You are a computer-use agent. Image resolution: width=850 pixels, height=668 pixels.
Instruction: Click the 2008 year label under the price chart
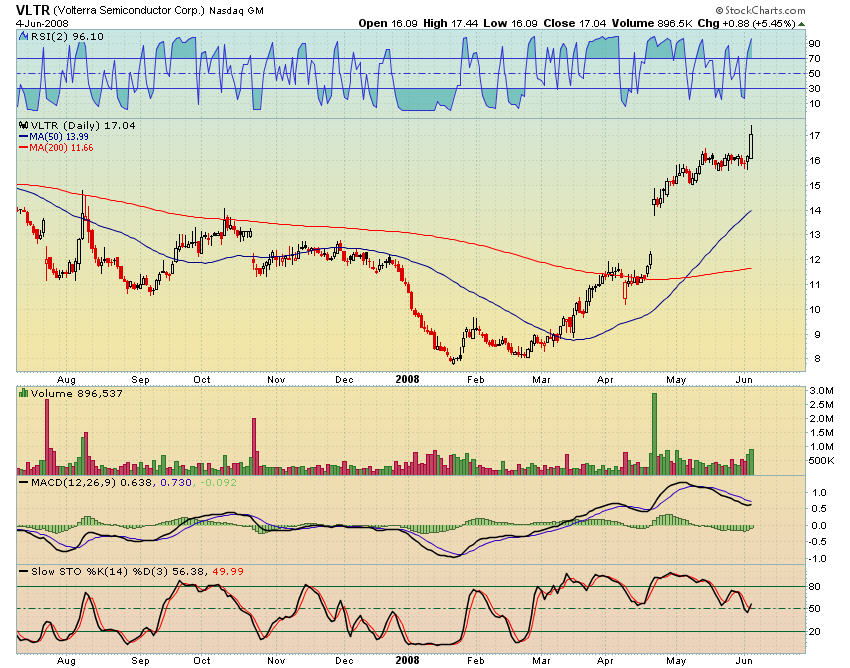[x=407, y=380]
